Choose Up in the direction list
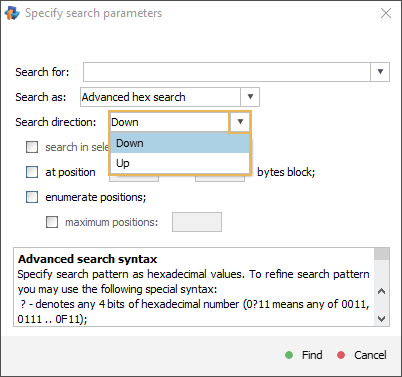The height and width of the screenshot is (377, 402). (x=180, y=163)
